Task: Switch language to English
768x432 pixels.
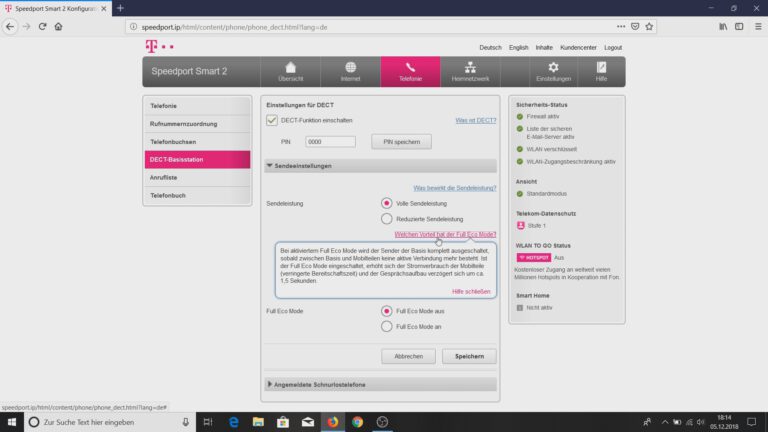Action: point(518,48)
